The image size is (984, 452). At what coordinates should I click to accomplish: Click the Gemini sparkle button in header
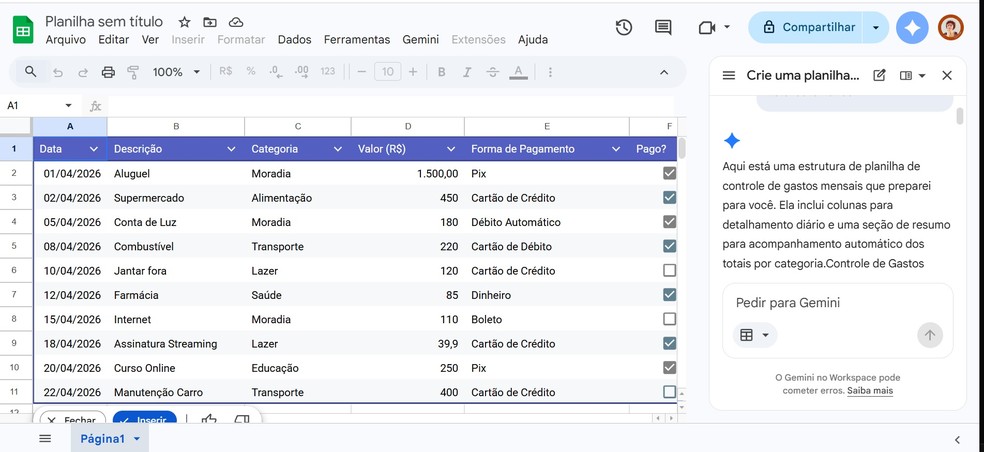(912, 27)
